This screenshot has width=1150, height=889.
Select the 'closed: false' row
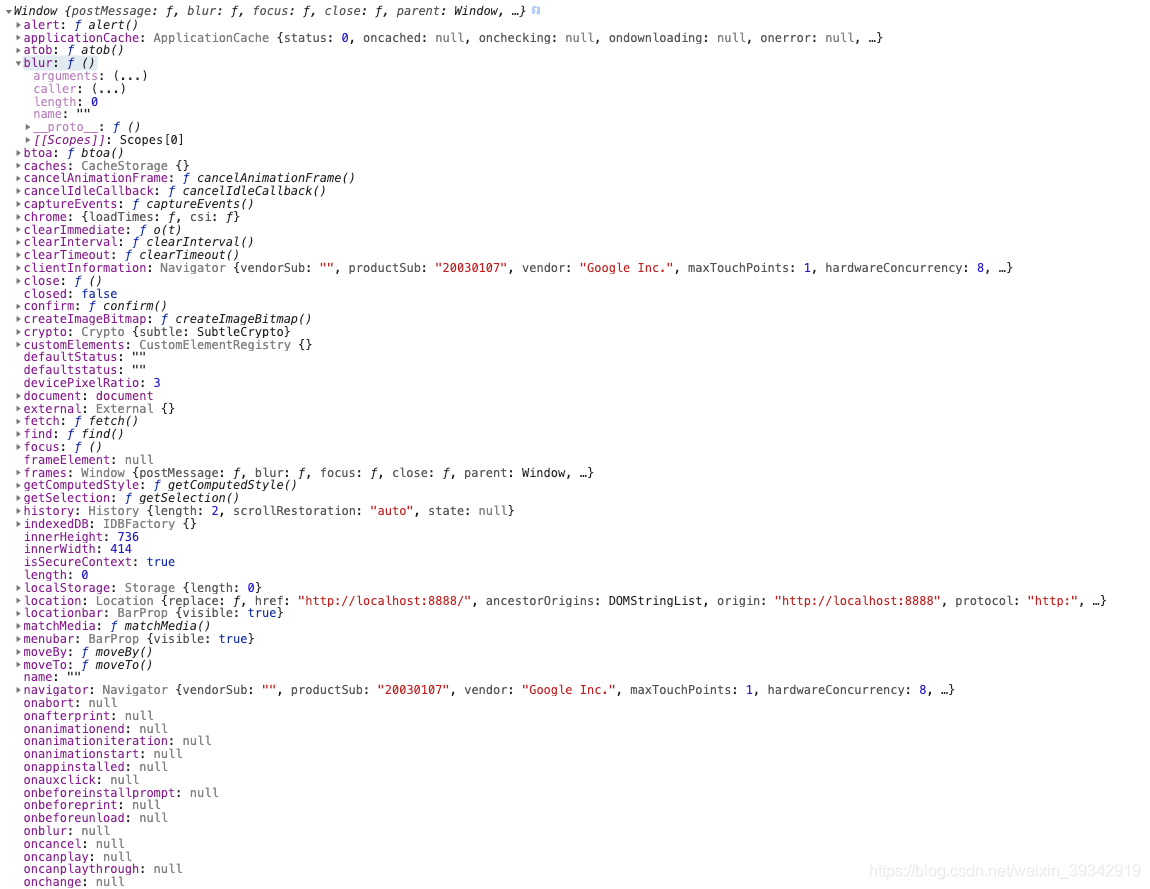point(70,293)
